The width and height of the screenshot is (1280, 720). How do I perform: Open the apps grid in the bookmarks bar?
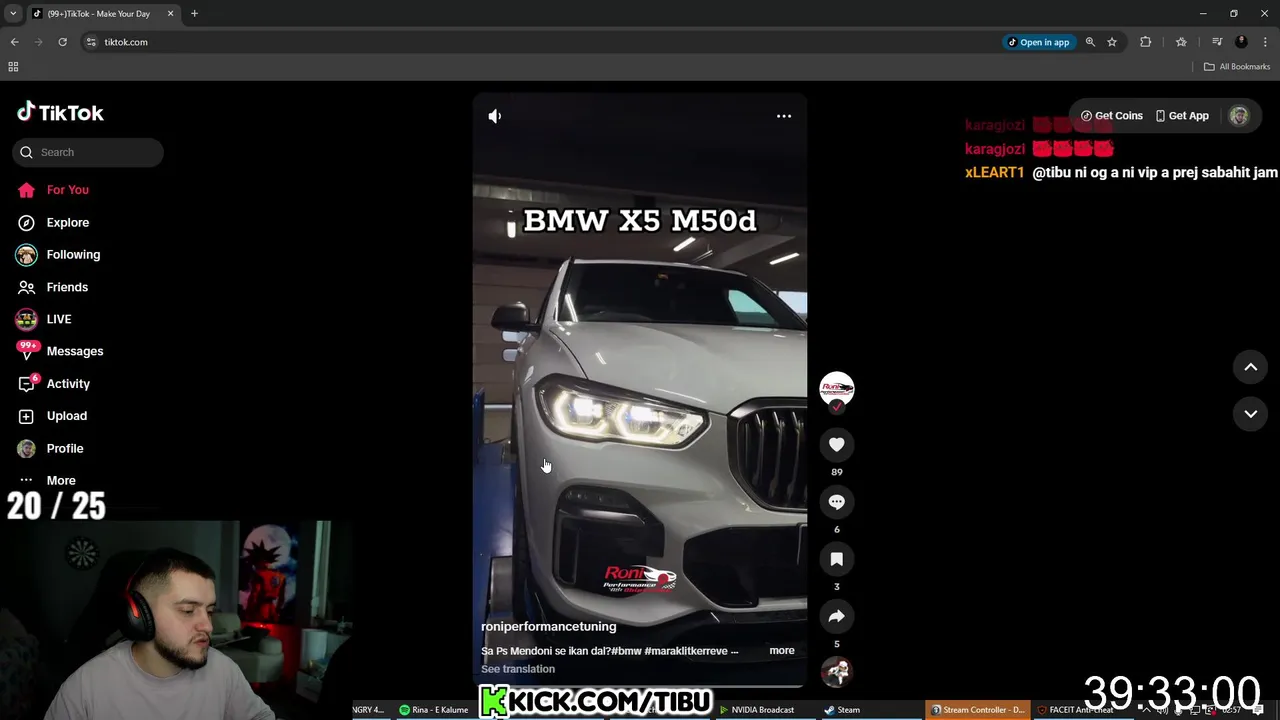[13, 67]
